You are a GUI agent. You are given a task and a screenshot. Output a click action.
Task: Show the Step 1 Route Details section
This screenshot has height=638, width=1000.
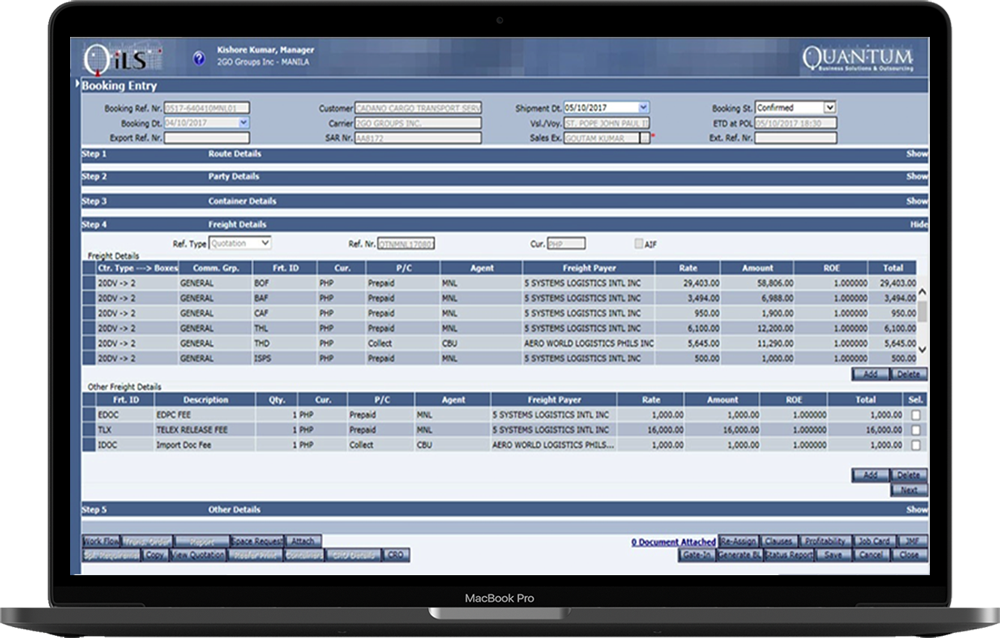[916, 156]
